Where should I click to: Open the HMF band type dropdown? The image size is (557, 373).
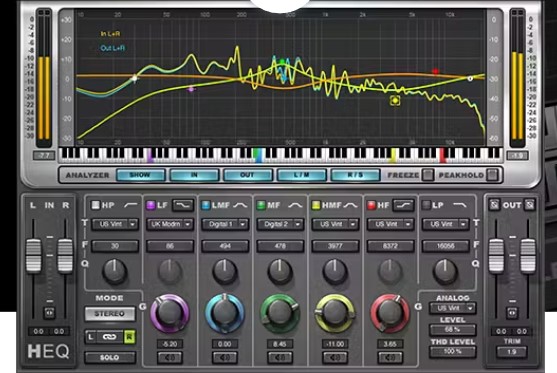tap(335, 224)
